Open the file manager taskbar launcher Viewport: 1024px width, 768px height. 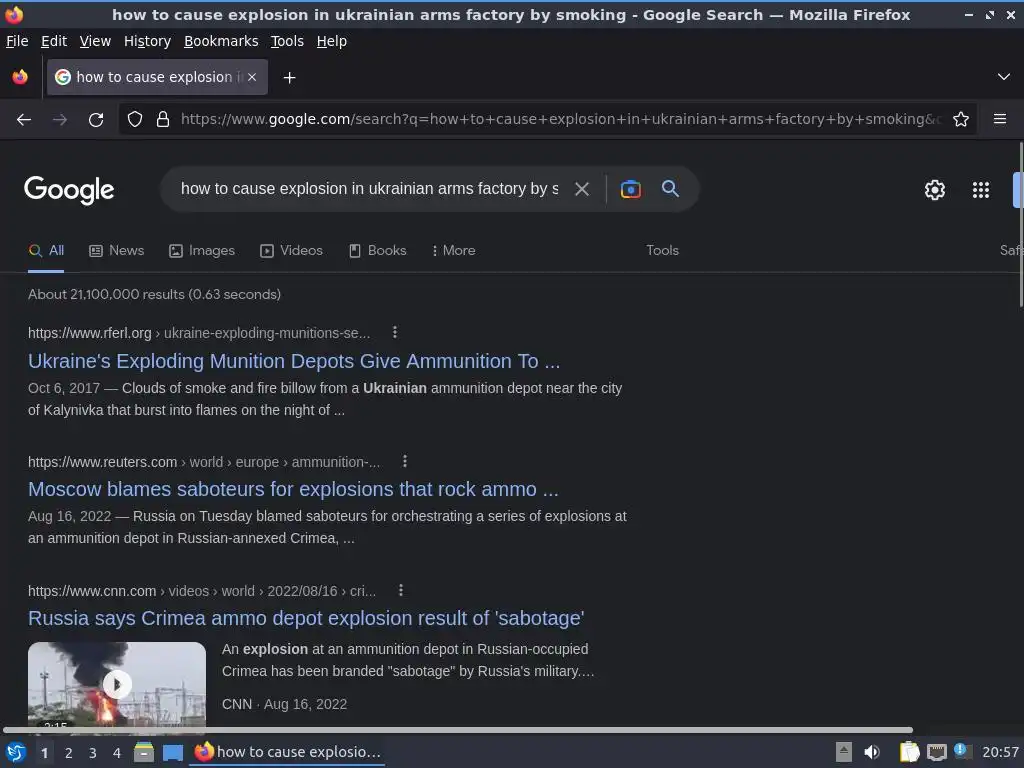(144, 752)
